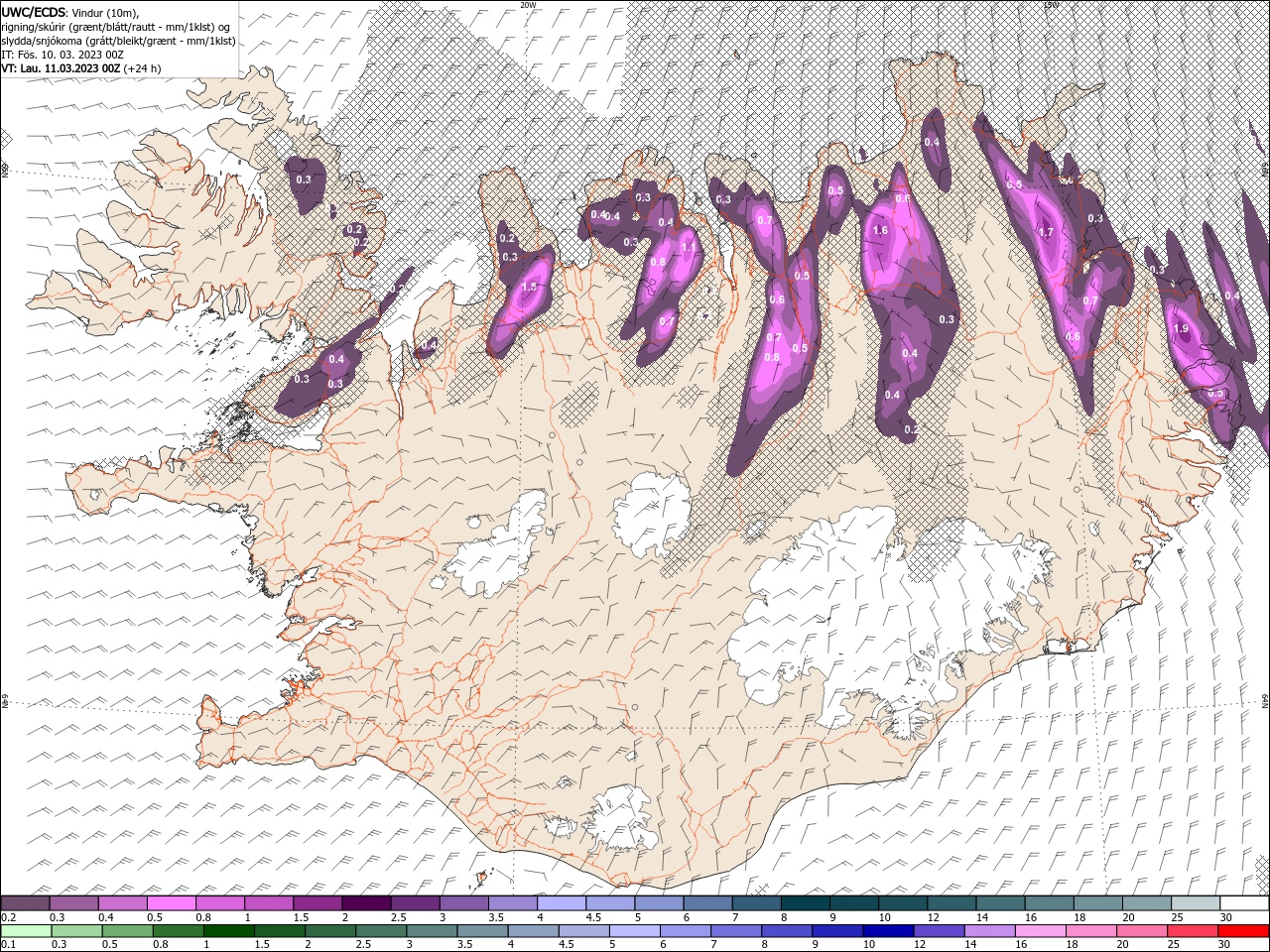
Task: Click the 'slydda/snjókoma' legend description line
Action: coord(119,41)
